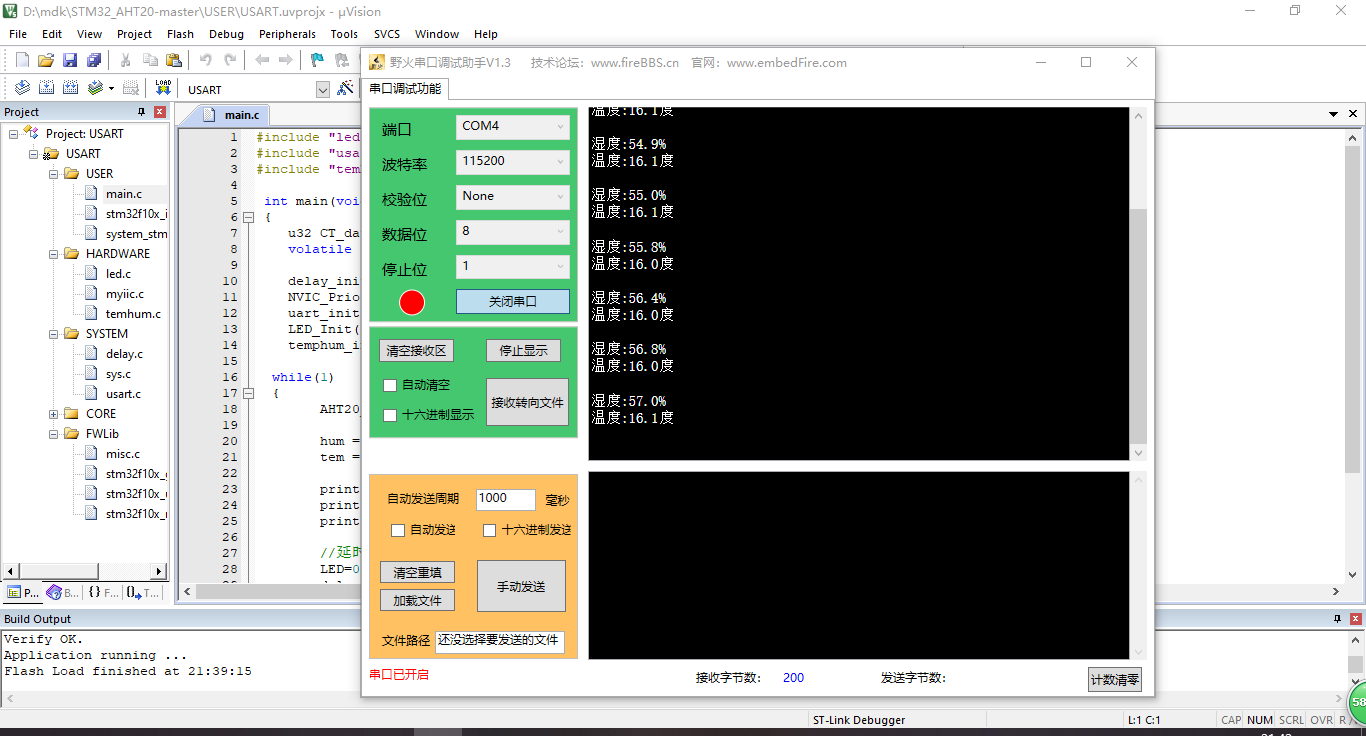Download to flash with LOAD icon
The height and width of the screenshot is (736, 1366).
point(163,88)
